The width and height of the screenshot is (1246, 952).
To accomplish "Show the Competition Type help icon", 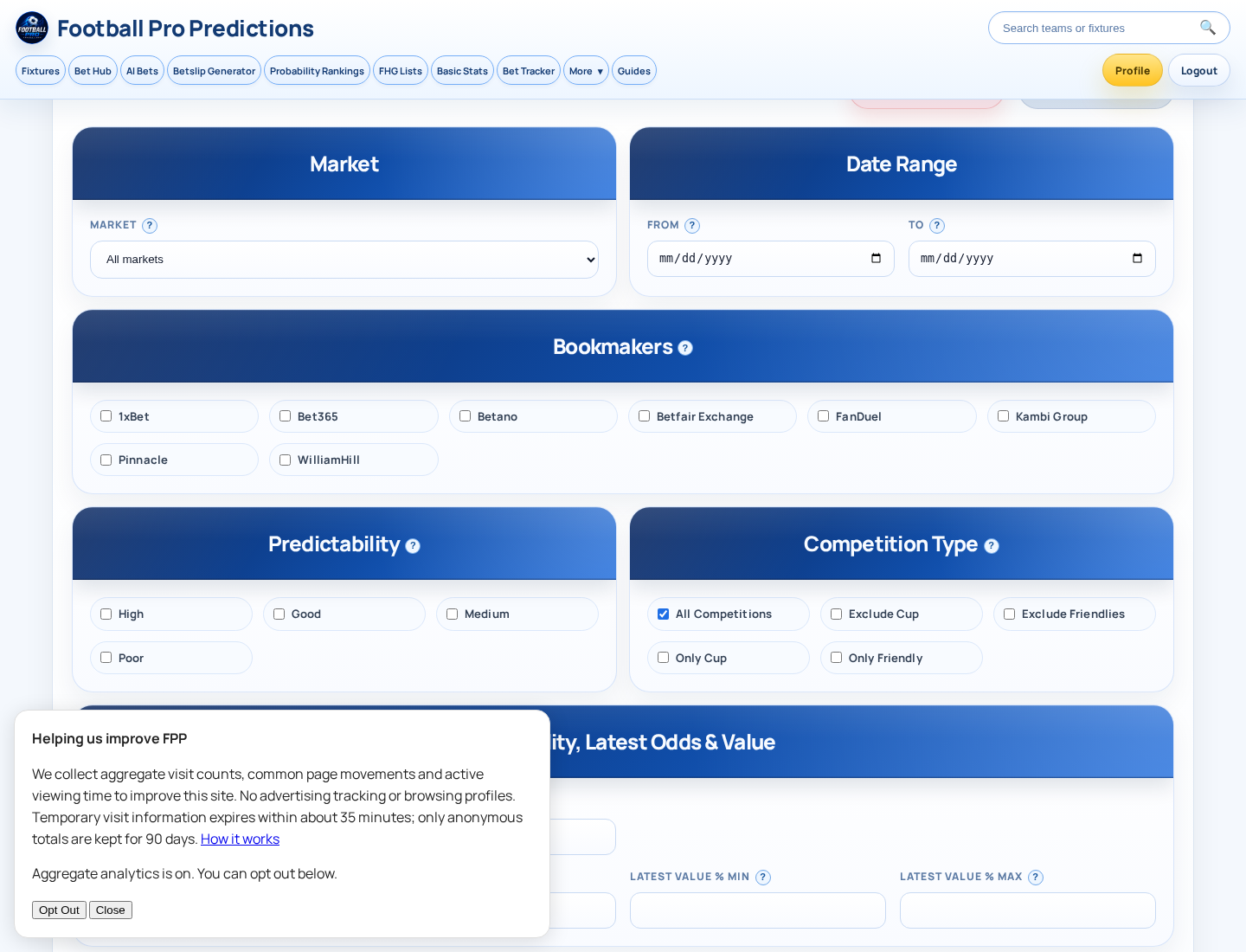I will coord(992,546).
